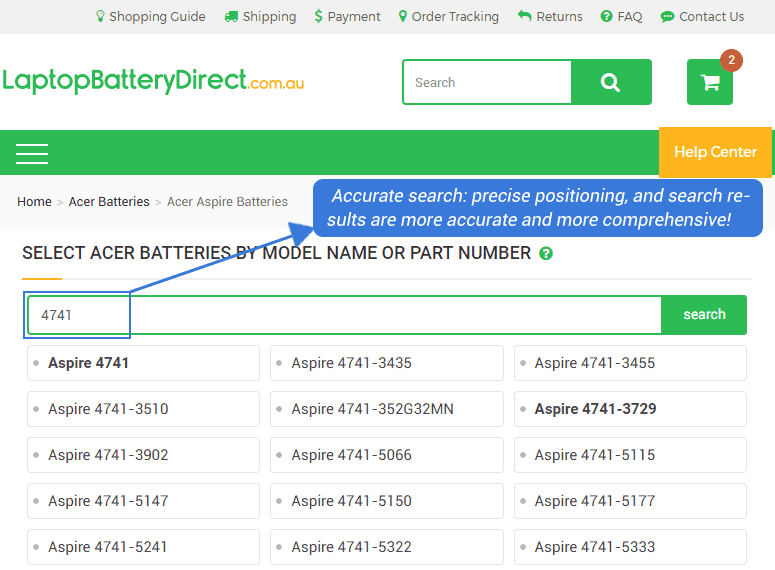Click the green search button

tap(704, 315)
